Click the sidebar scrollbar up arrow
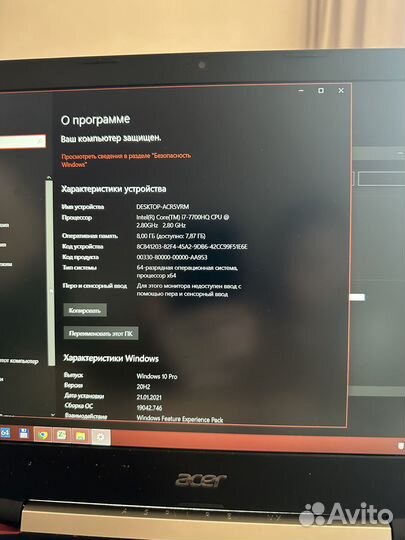The height and width of the screenshot is (540, 405). click(x=49, y=178)
